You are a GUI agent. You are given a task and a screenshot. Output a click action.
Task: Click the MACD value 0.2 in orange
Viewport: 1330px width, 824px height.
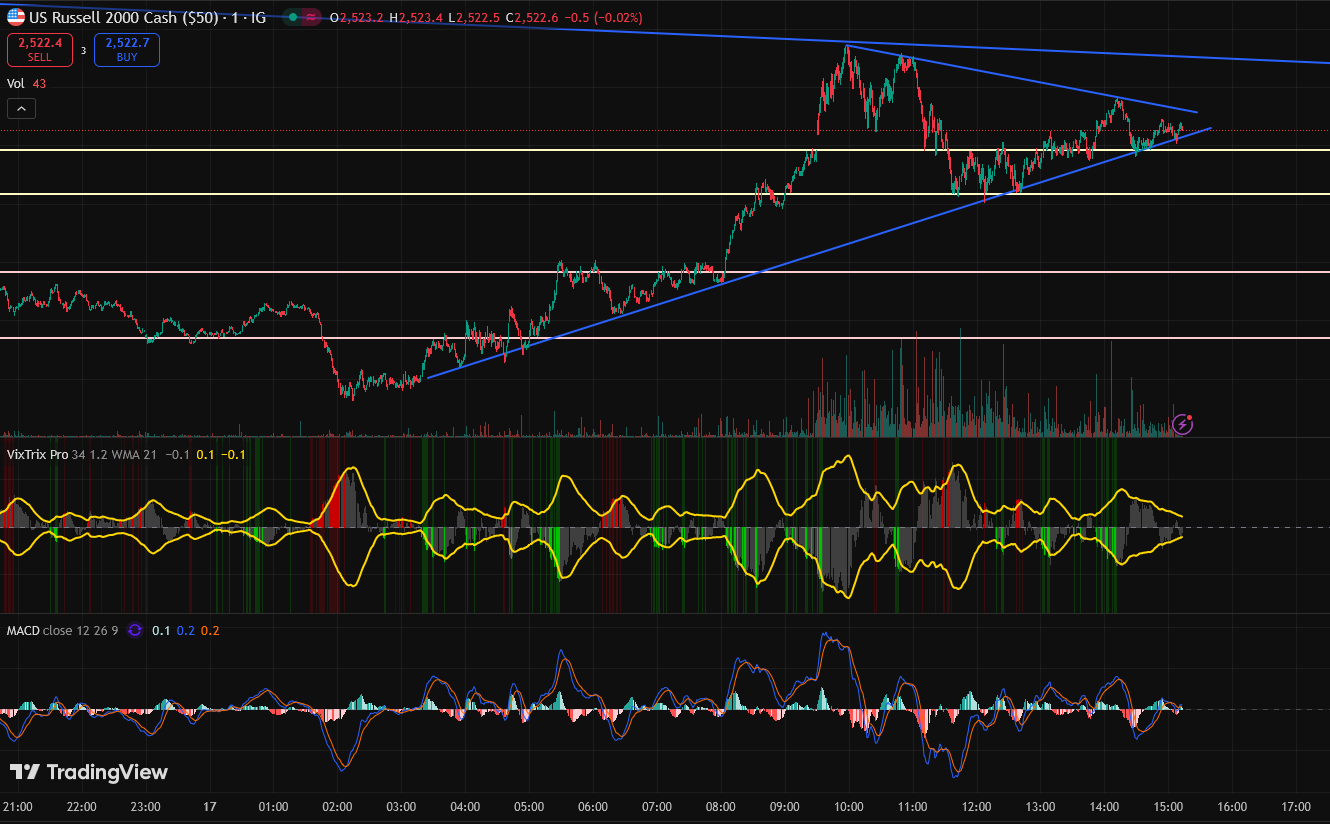[x=210, y=631]
